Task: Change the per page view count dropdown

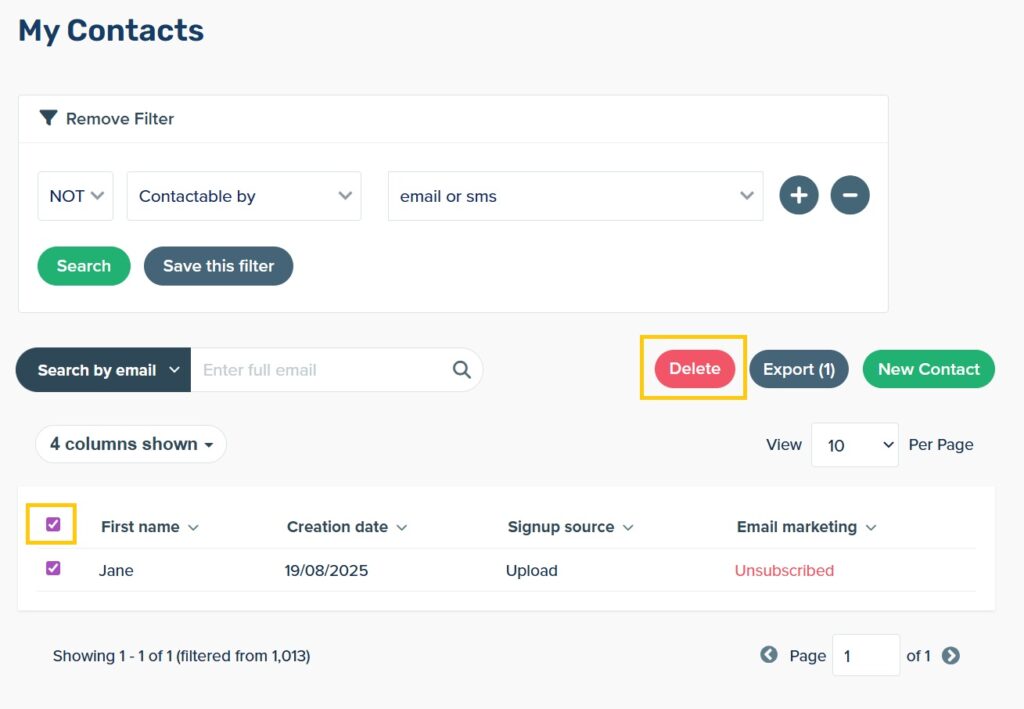Action: click(854, 445)
